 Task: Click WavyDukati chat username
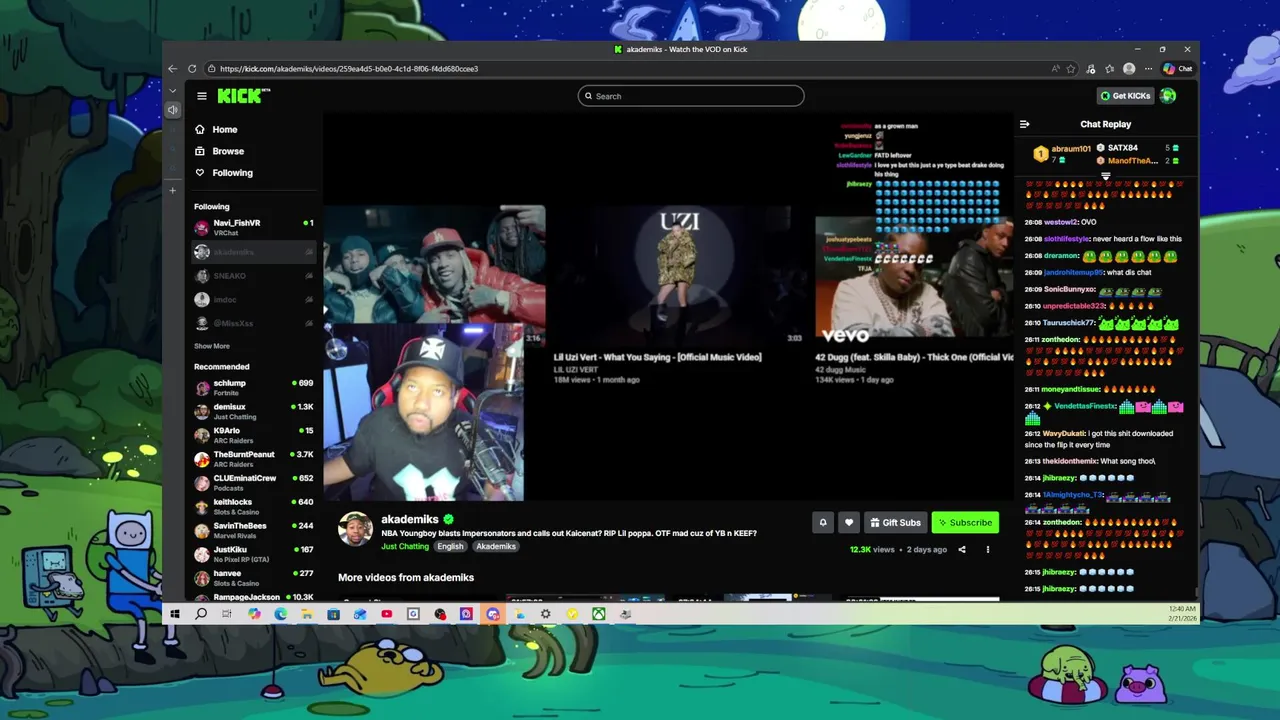pyautogui.click(x=1063, y=433)
